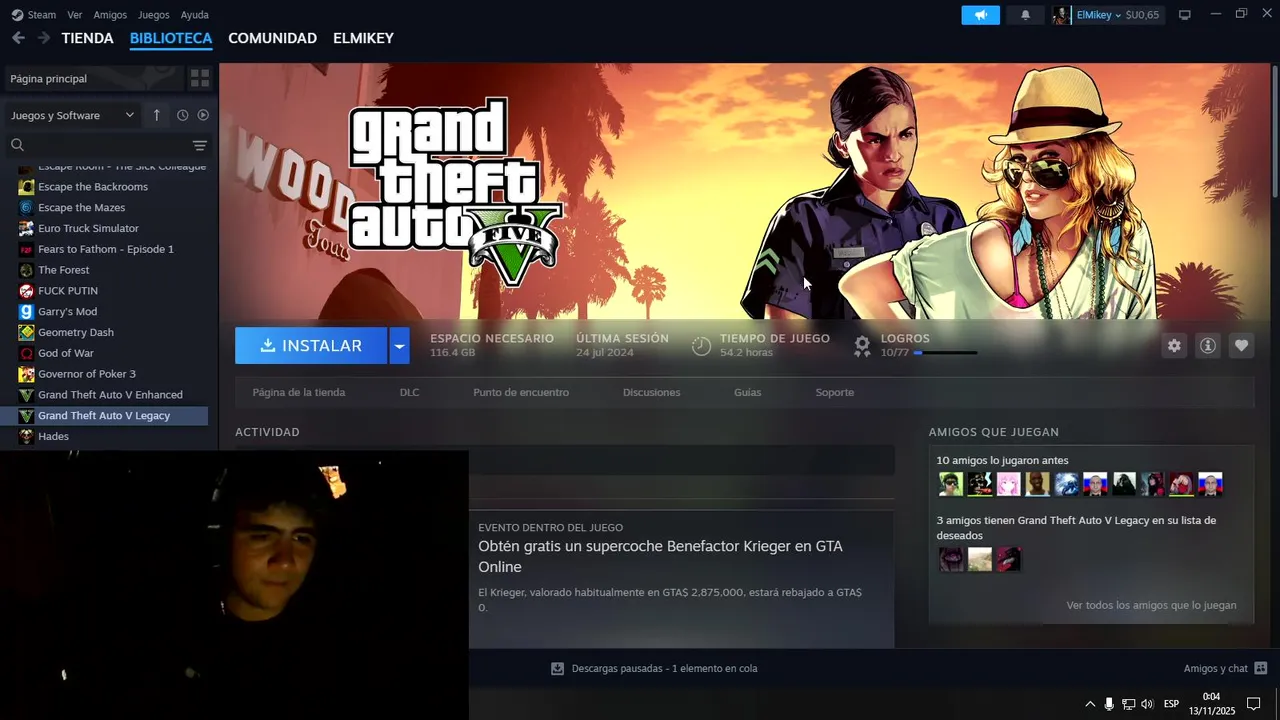Go to TIENDA tab
1280x720 pixels.
click(x=88, y=38)
